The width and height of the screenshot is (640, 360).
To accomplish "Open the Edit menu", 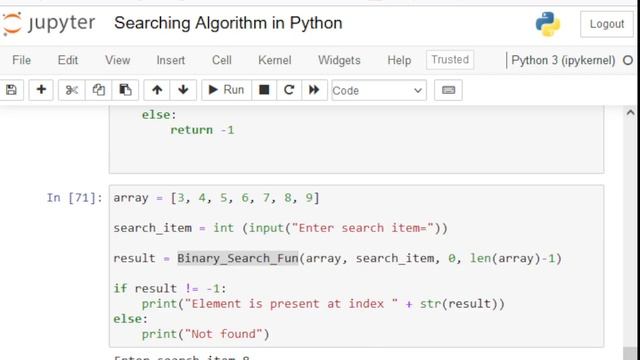I will (x=68, y=60).
